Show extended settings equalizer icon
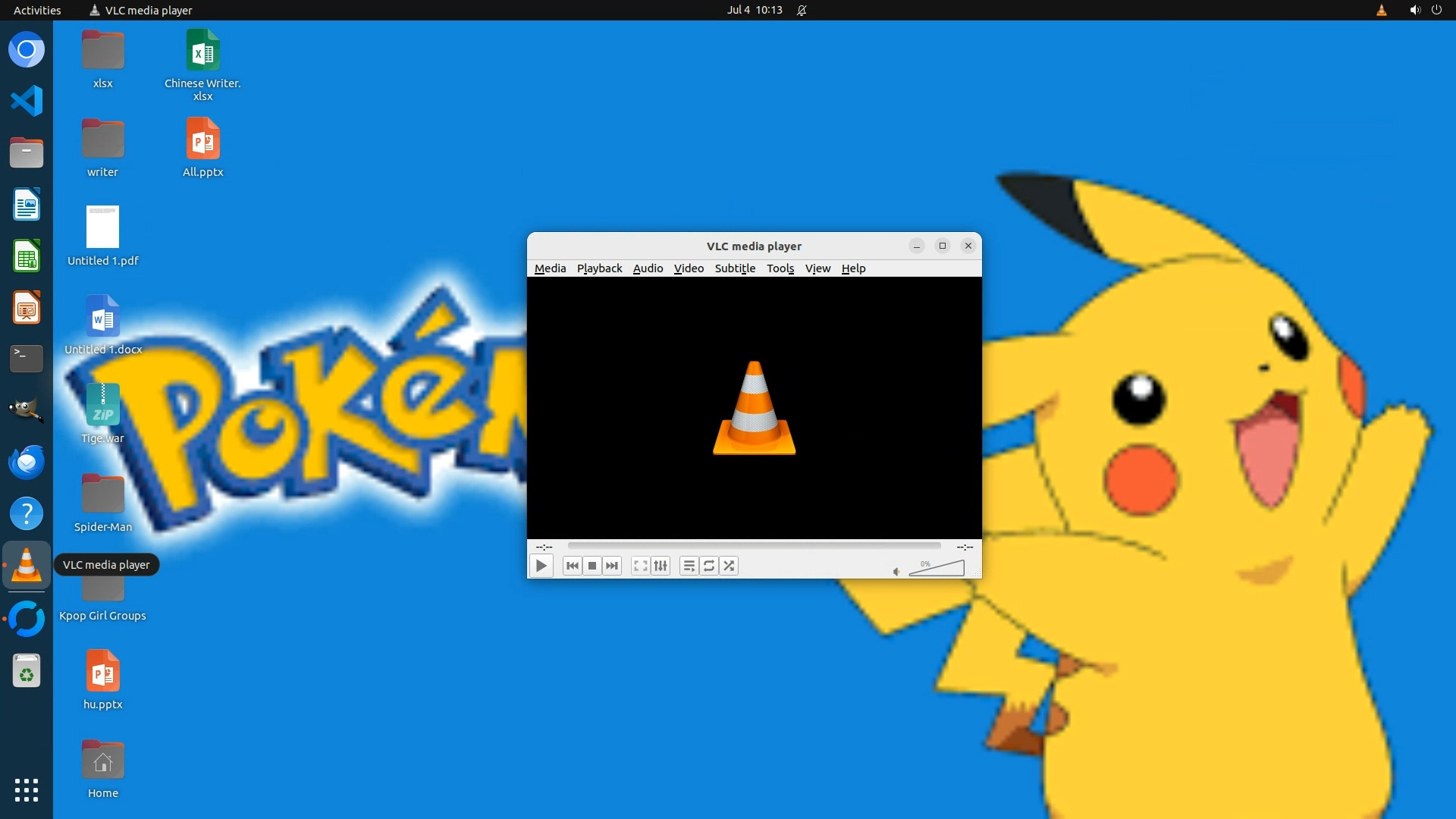The image size is (1456, 819). 661,566
